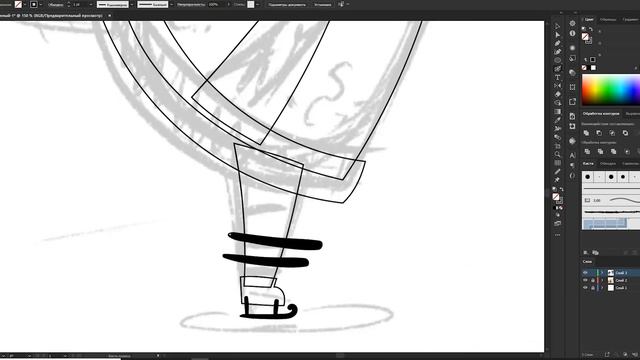The height and width of the screenshot is (360, 640).
Task: Click Exclude shape mode in Pathfinder
Action: (625, 133)
